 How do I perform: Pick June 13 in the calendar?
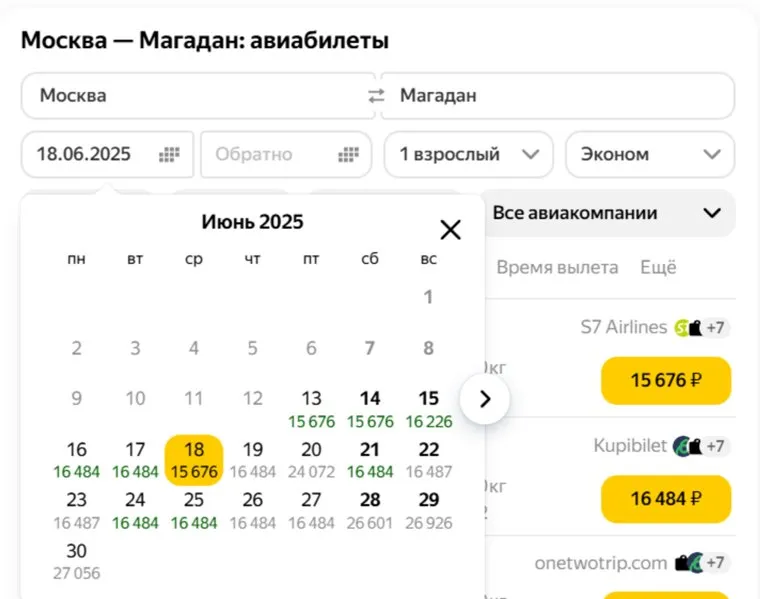click(x=311, y=408)
